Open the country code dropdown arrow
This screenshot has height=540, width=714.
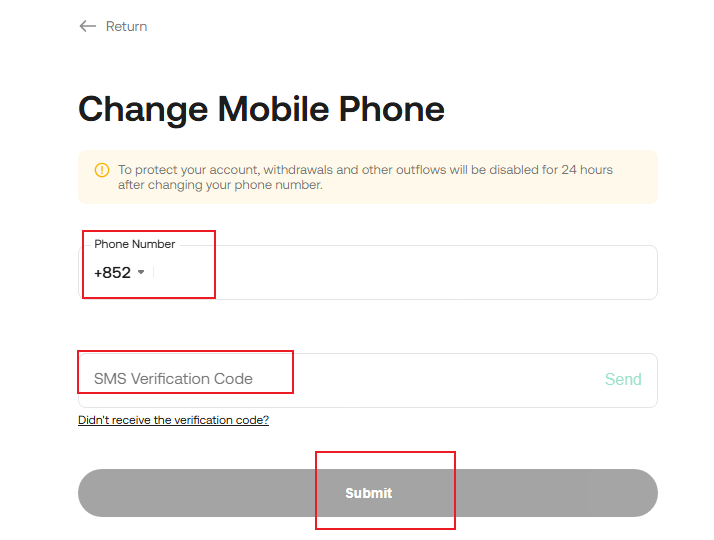141,272
